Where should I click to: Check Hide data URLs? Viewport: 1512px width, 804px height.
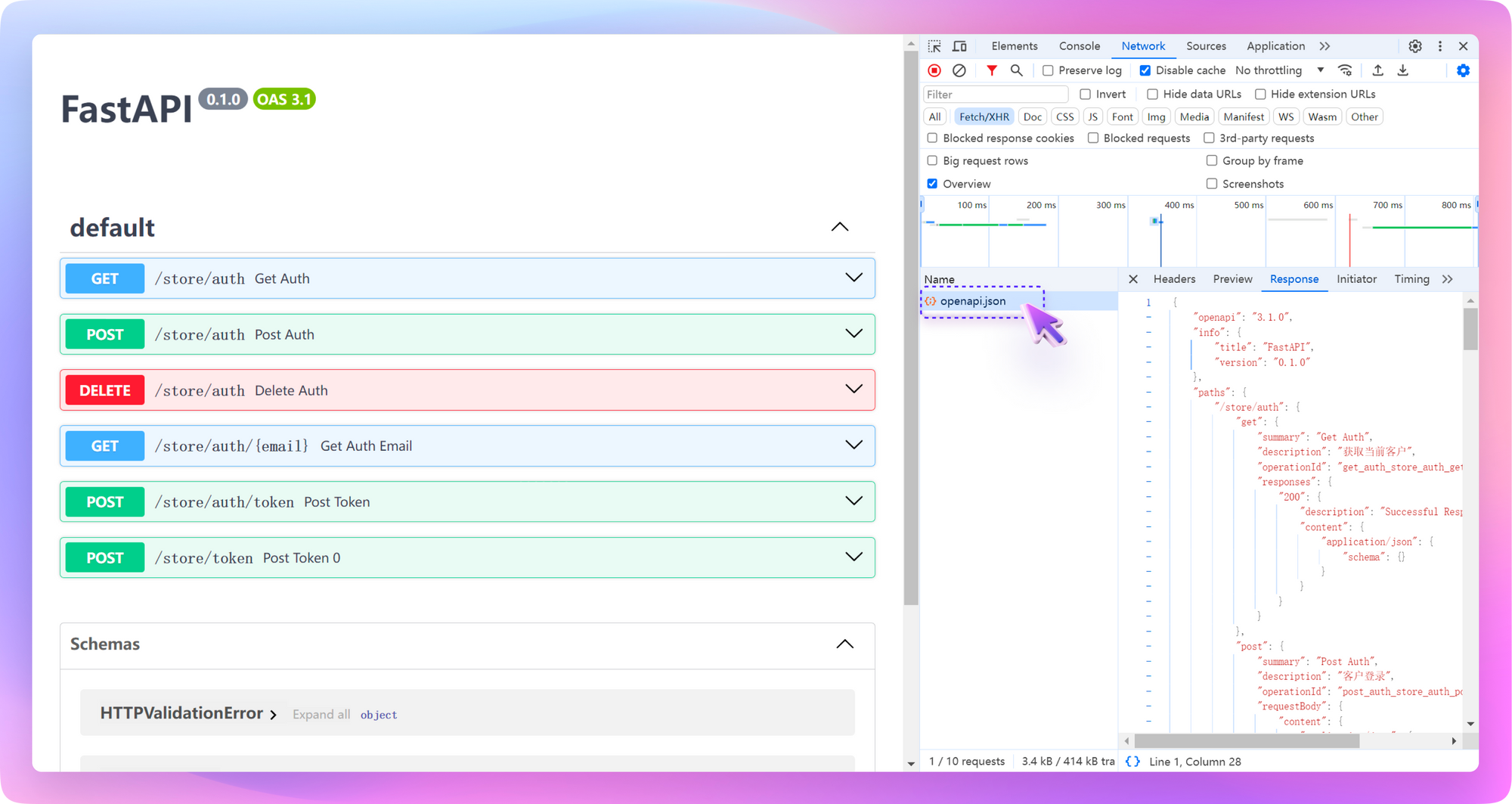1152,95
